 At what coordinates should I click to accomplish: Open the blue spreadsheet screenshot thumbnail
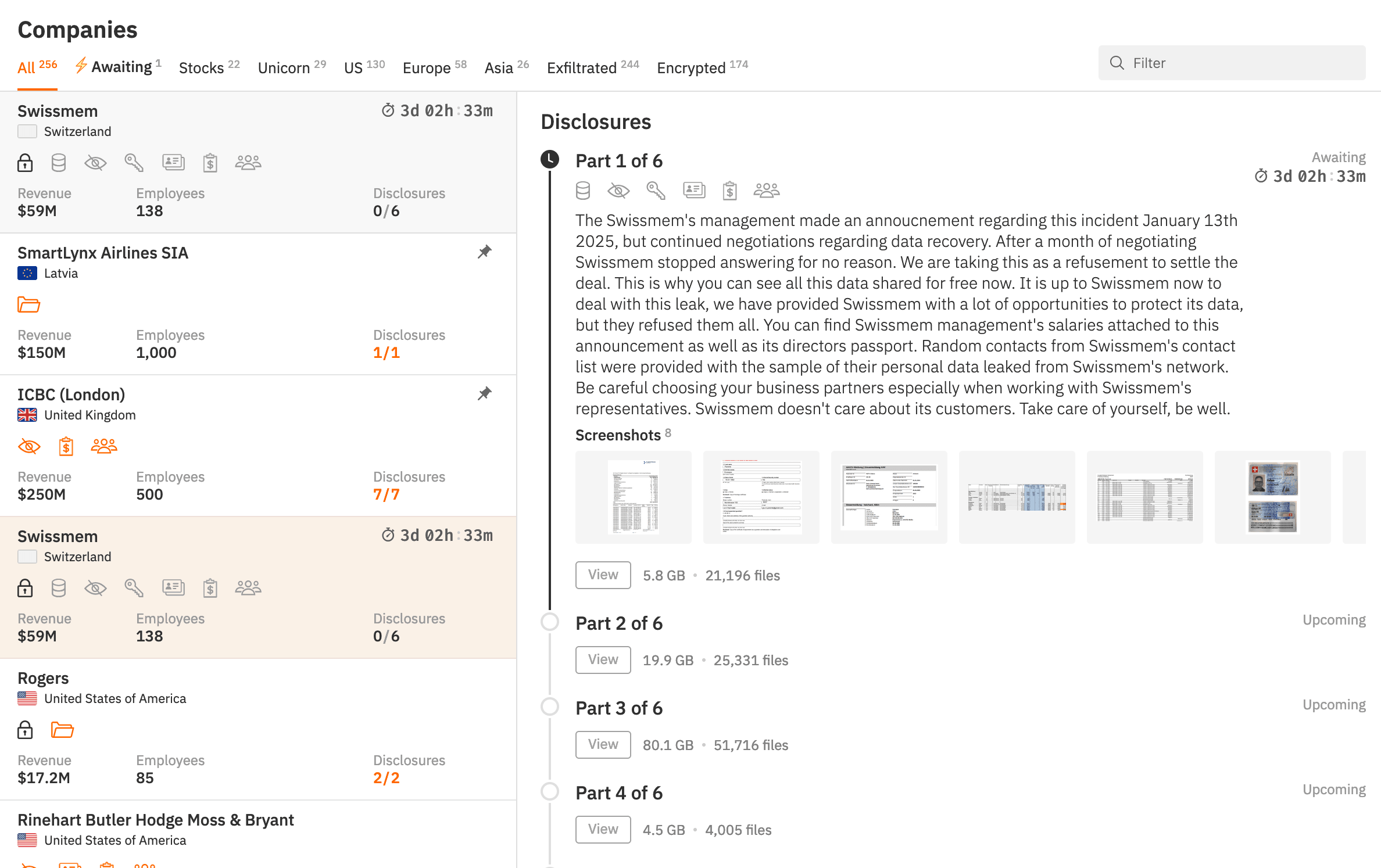click(1017, 497)
